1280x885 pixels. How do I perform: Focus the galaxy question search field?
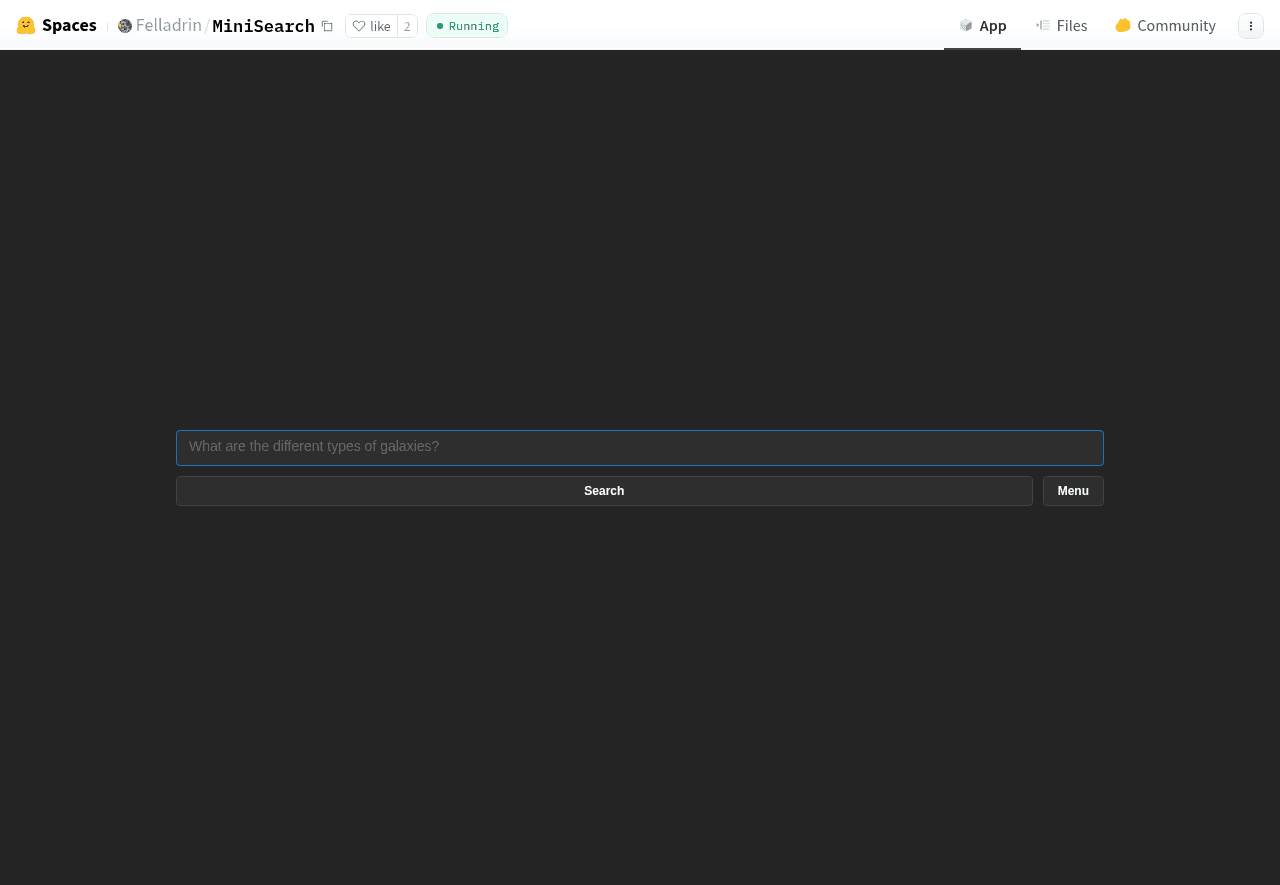[x=640, y=446]
